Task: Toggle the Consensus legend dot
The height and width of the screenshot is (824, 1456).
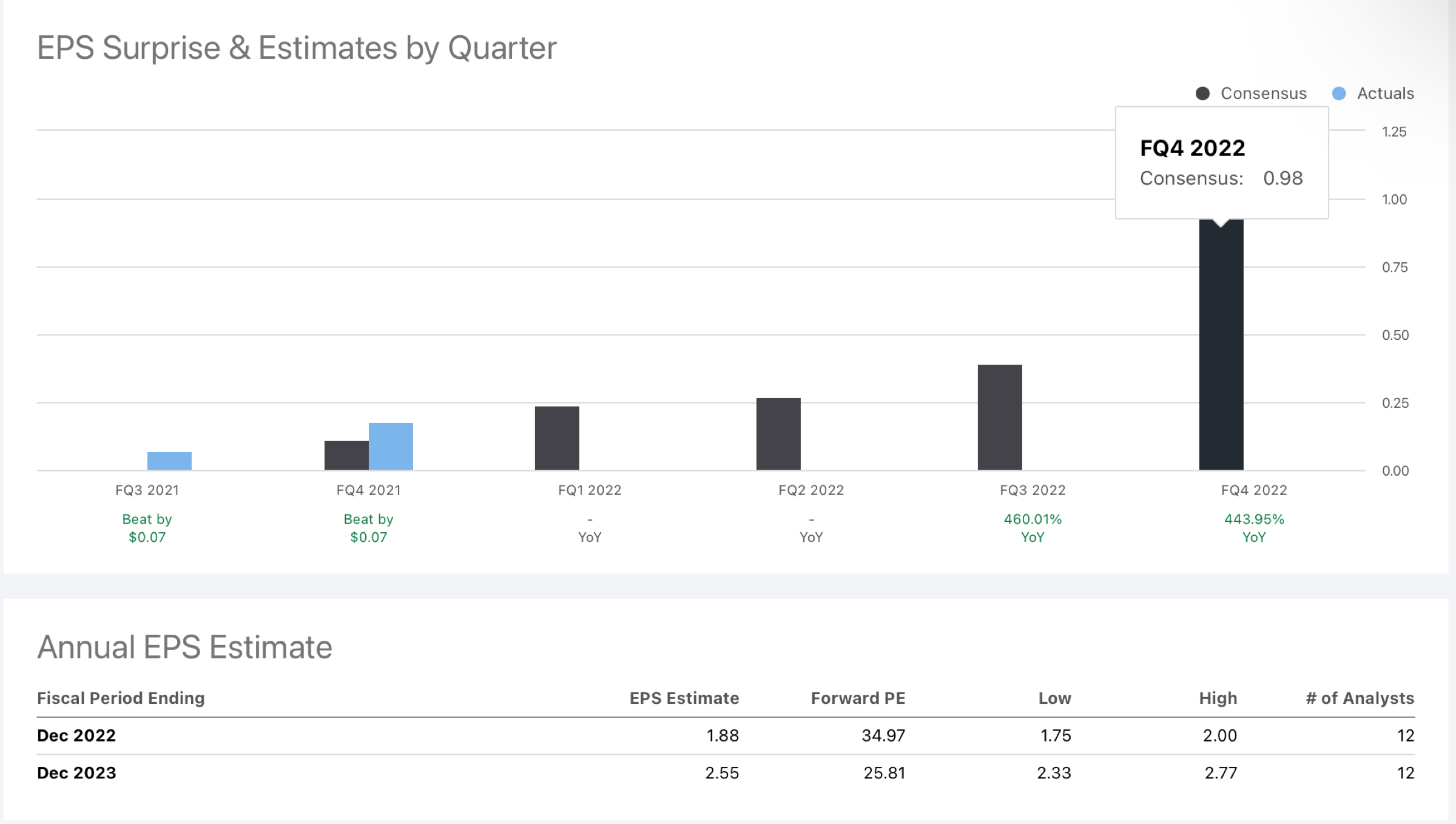Action: click(x=1202, y=93)
